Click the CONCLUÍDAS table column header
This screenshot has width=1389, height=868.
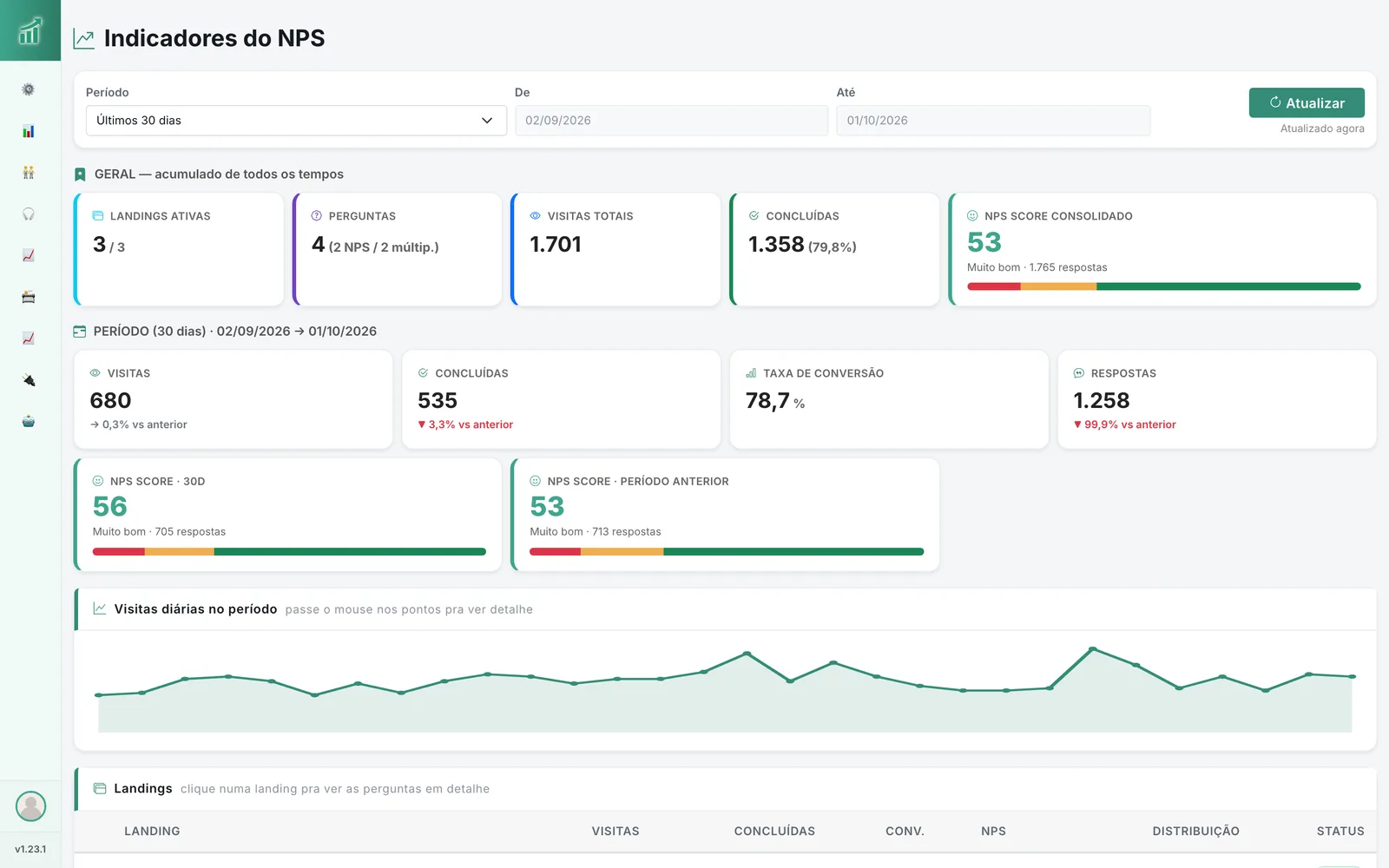(x=774, y=831)
